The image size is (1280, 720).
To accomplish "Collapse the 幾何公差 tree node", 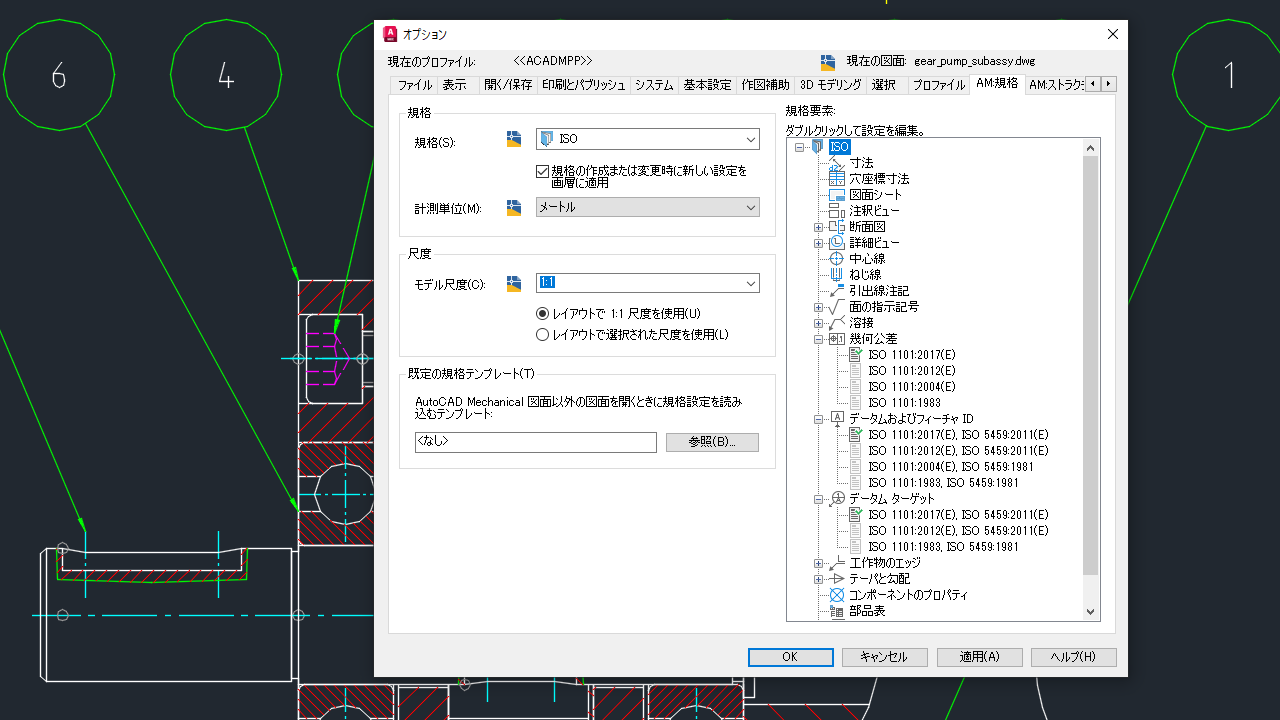I will (x=819, y=339).
